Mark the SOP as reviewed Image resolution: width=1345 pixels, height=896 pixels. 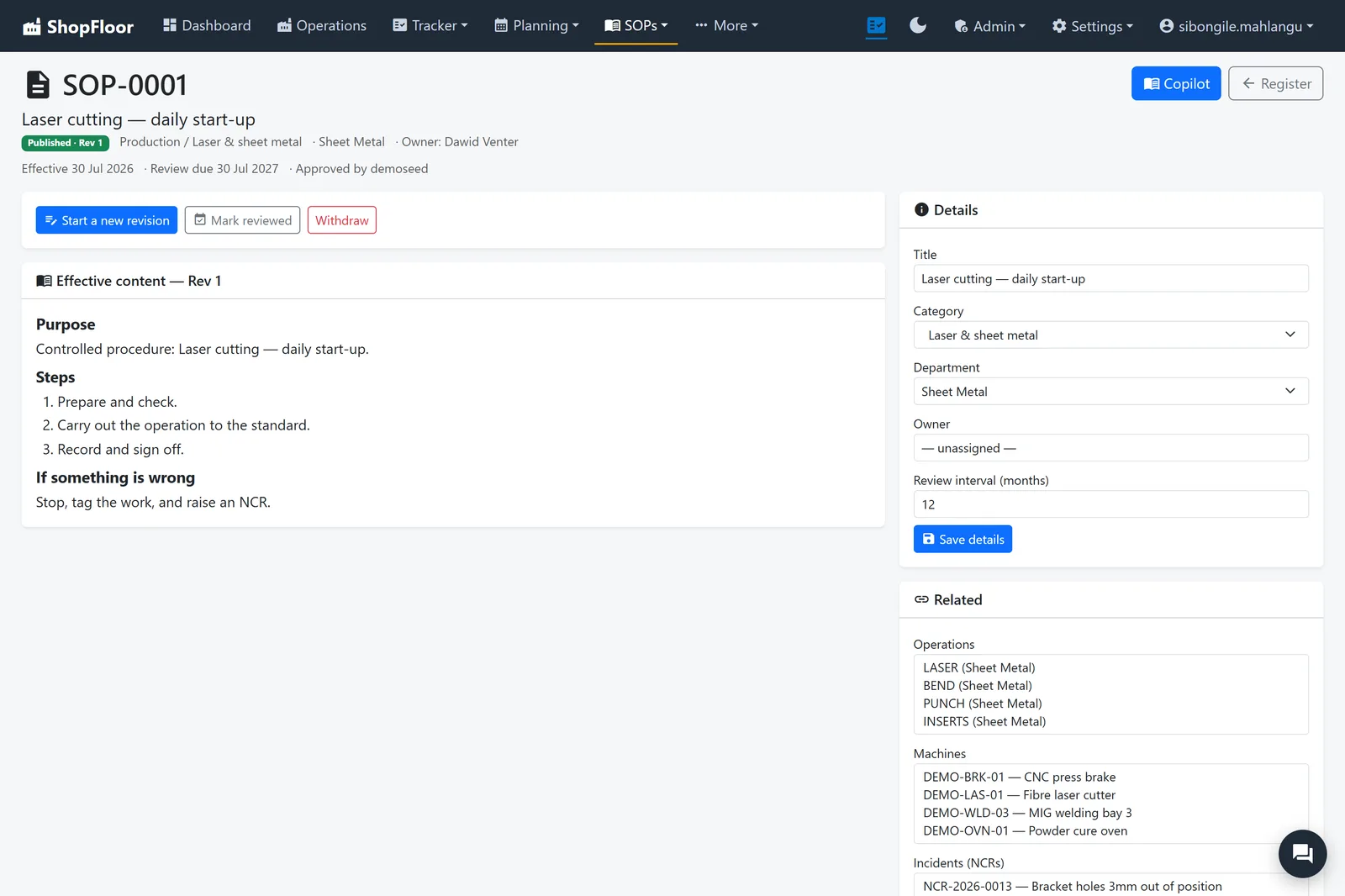tap(242, 220)
